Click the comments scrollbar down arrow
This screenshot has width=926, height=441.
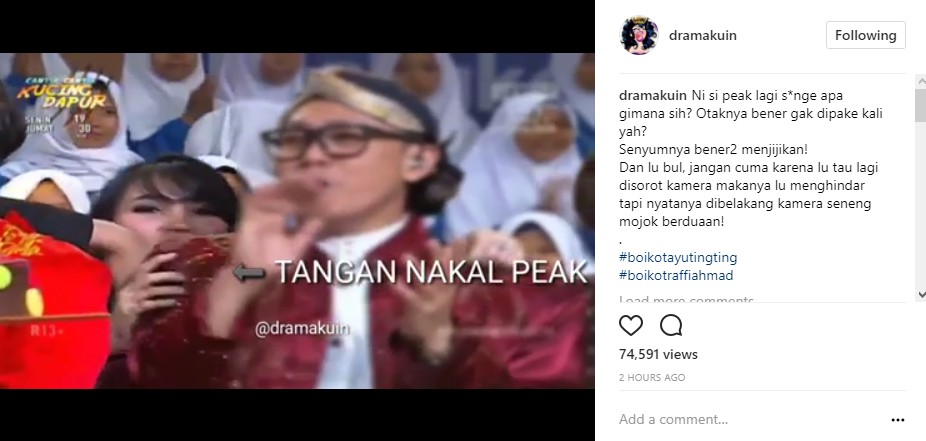click(920, 294)
